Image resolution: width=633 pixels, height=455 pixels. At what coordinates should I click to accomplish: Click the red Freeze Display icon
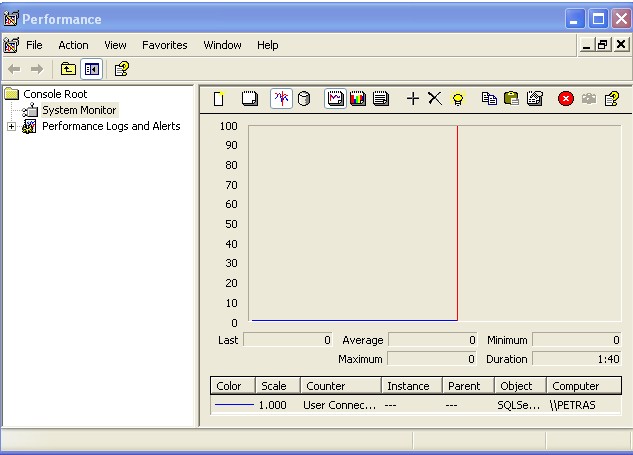coord(566,99)
